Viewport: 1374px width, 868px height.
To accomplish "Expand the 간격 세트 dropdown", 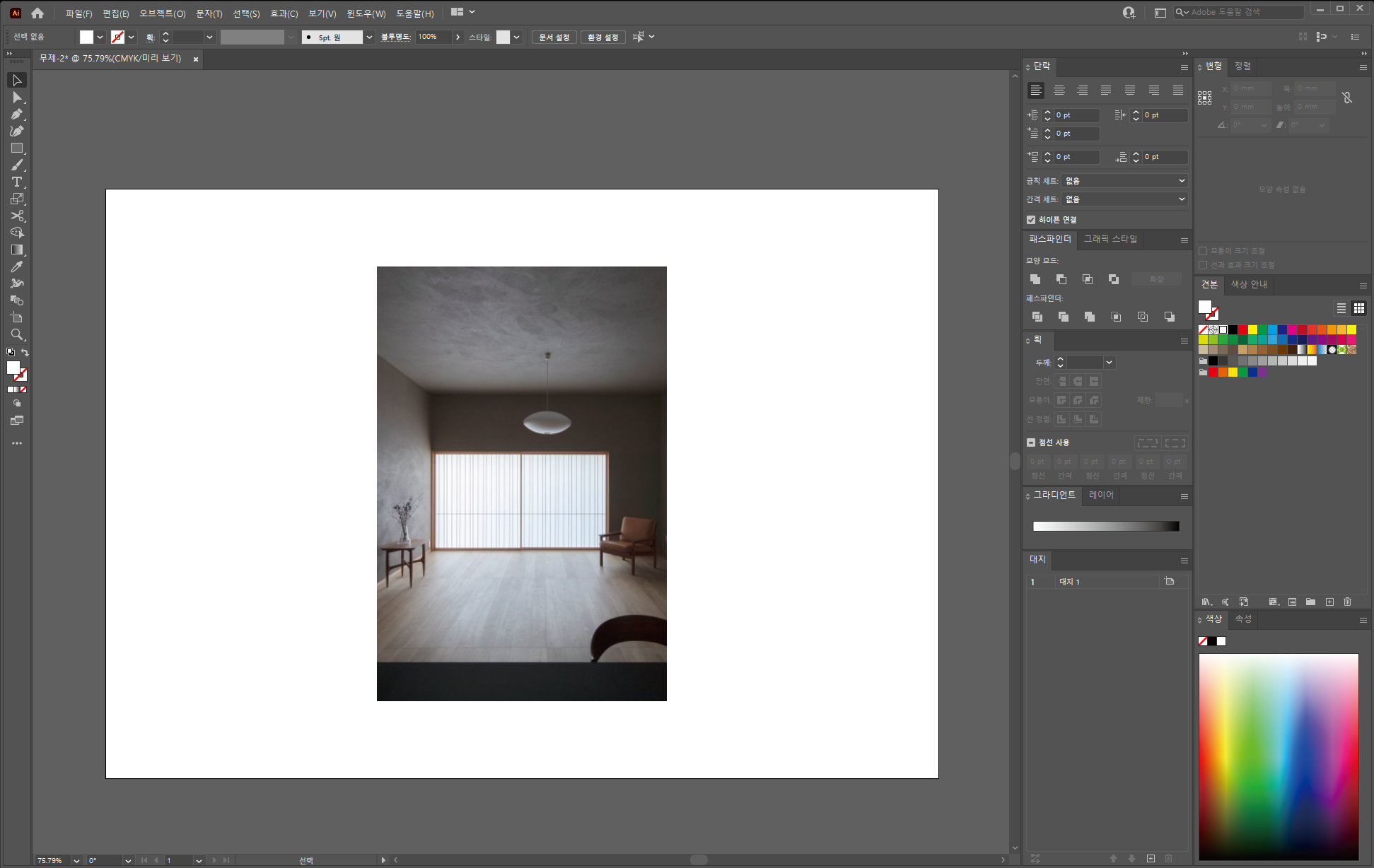I will coord(1124,199).
